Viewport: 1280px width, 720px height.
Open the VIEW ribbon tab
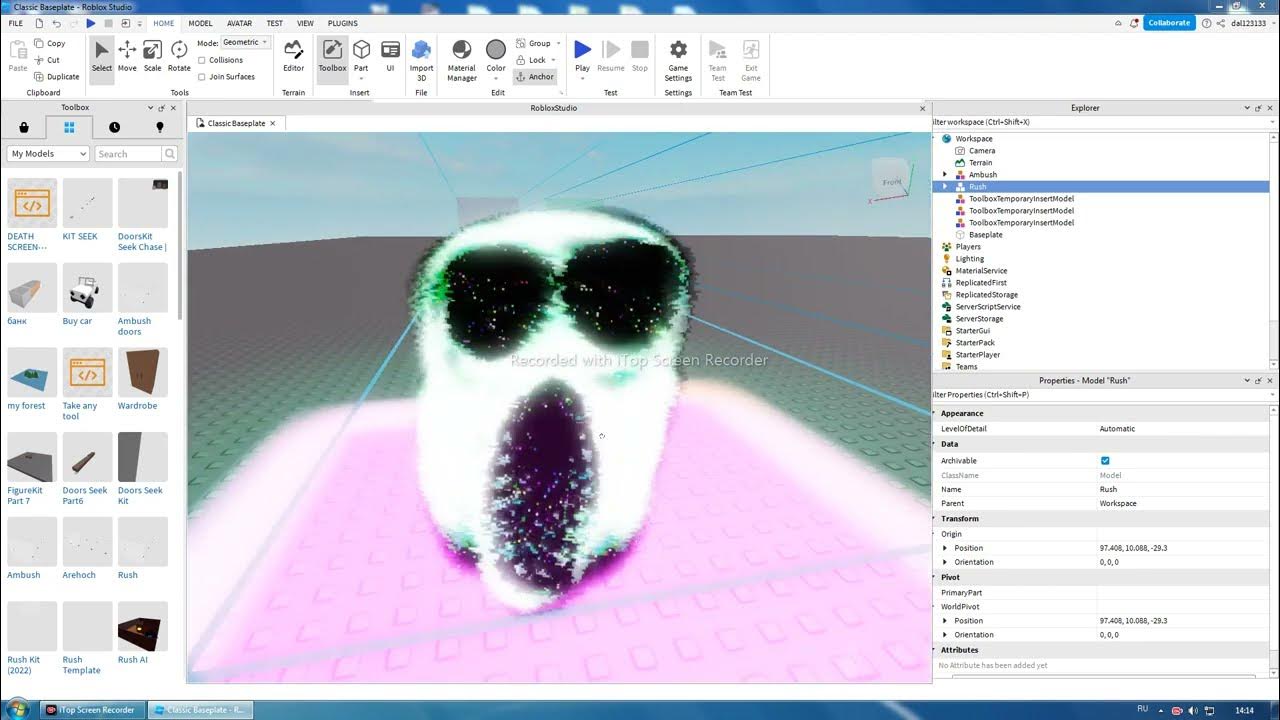pos(307,23)
